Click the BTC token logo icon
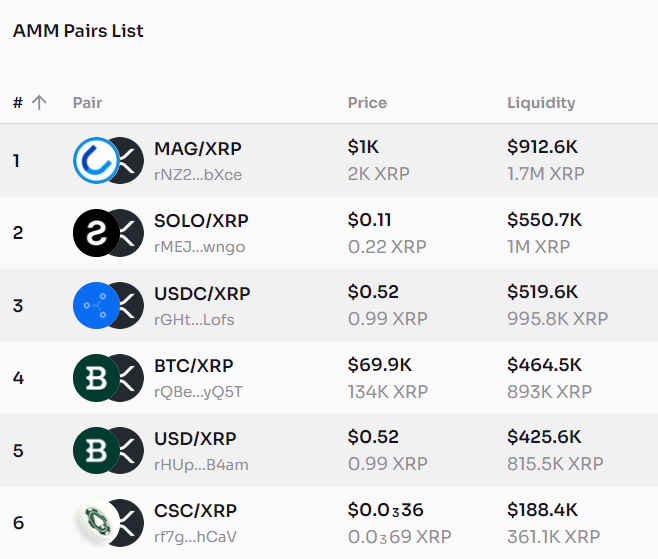The width and height of the screenshot is (658, 559). 96,378
